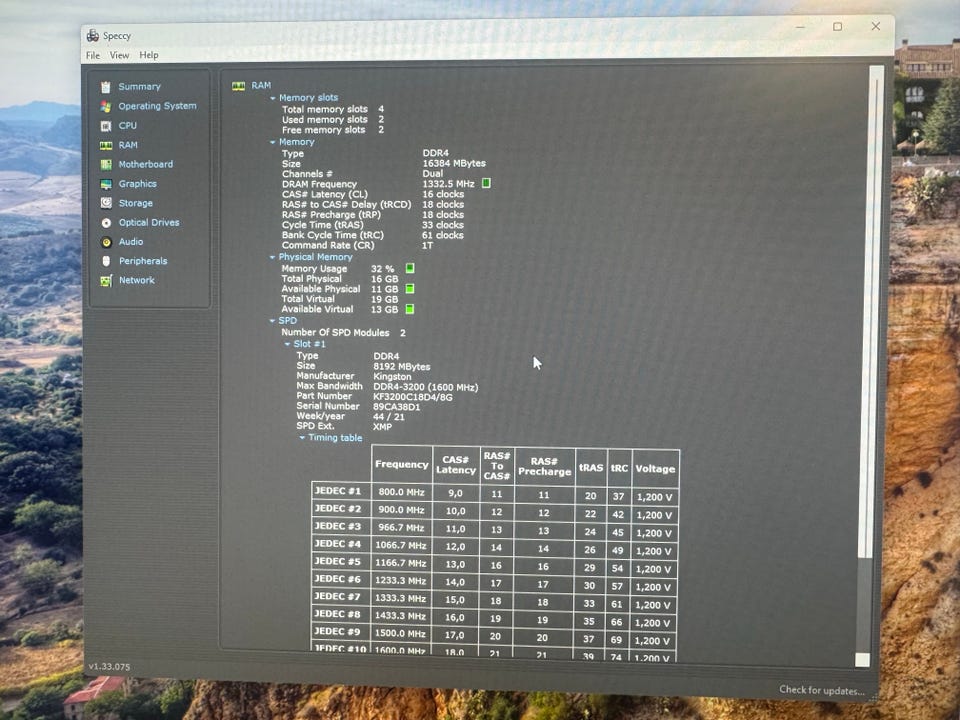
Task: Click the JEDEC #1 row label
Action: pos(338,491)
